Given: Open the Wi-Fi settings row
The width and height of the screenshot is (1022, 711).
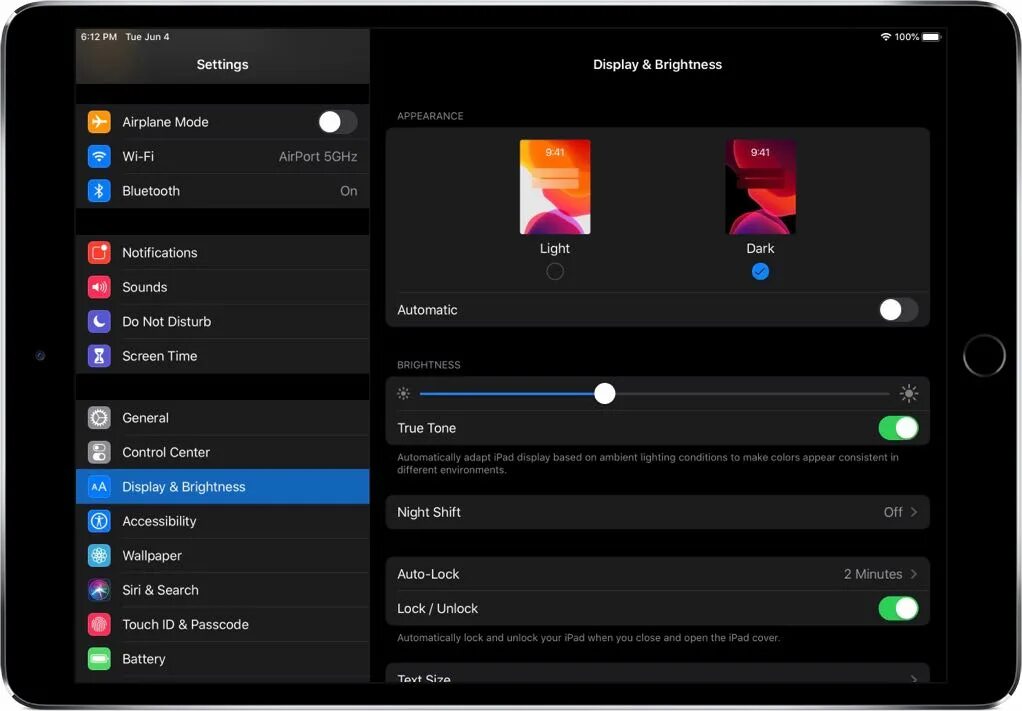Looking at the screenshot, I should click(x=222, y=156).
